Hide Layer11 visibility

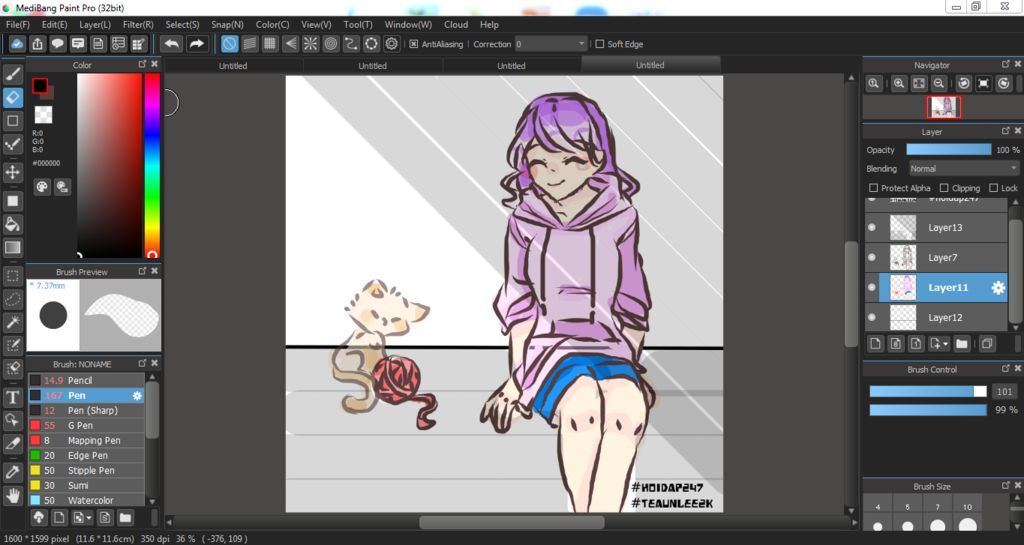point(872,288)
